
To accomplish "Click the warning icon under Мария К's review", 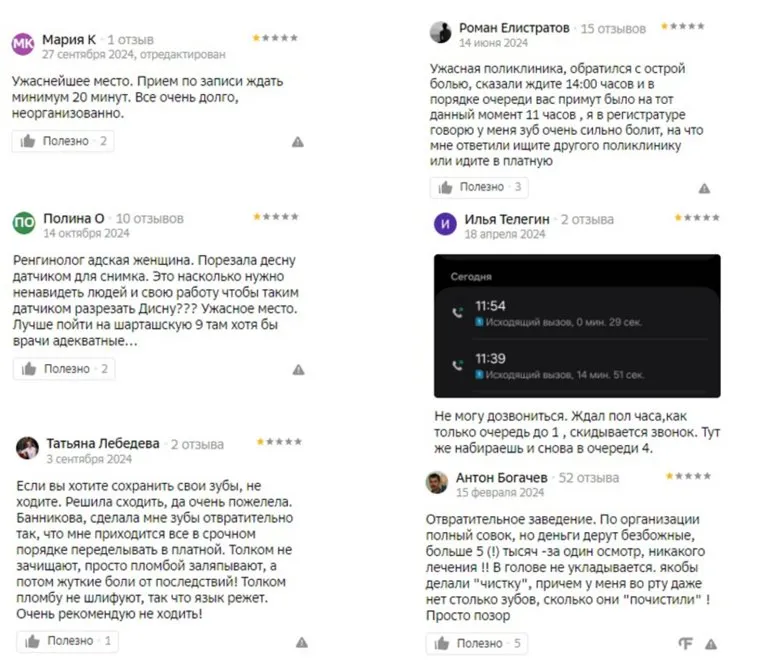I will tap(298, 142).
